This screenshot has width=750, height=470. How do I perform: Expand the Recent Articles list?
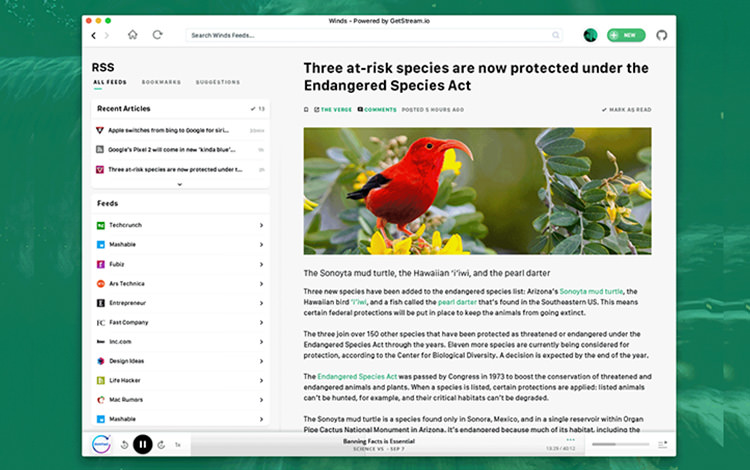(x=180, y=184)
